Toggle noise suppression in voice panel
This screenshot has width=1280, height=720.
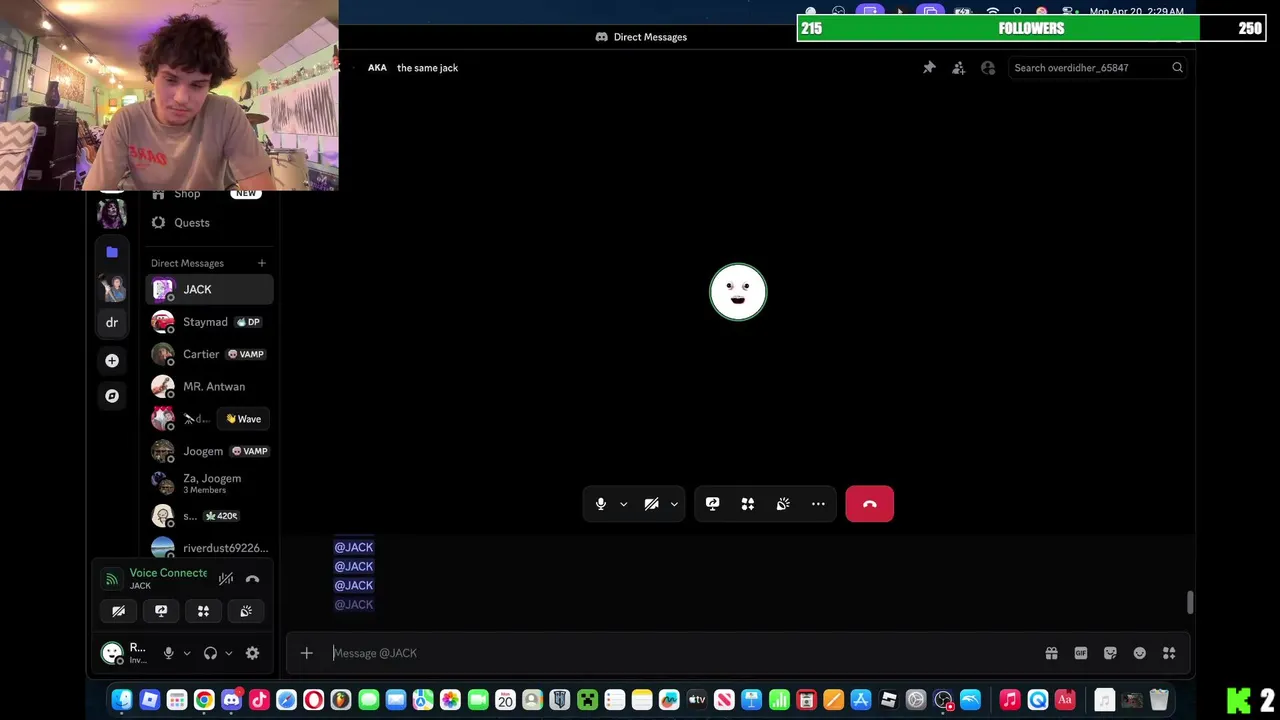pos(226,579)
